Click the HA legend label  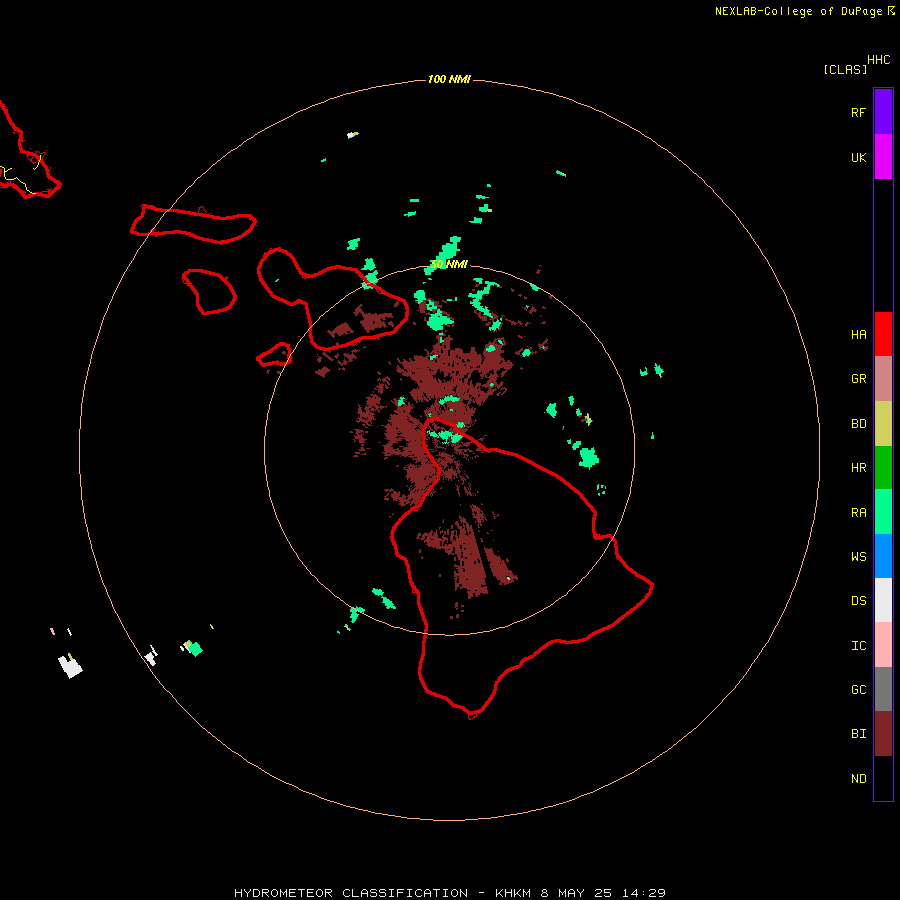coord(858,334)
